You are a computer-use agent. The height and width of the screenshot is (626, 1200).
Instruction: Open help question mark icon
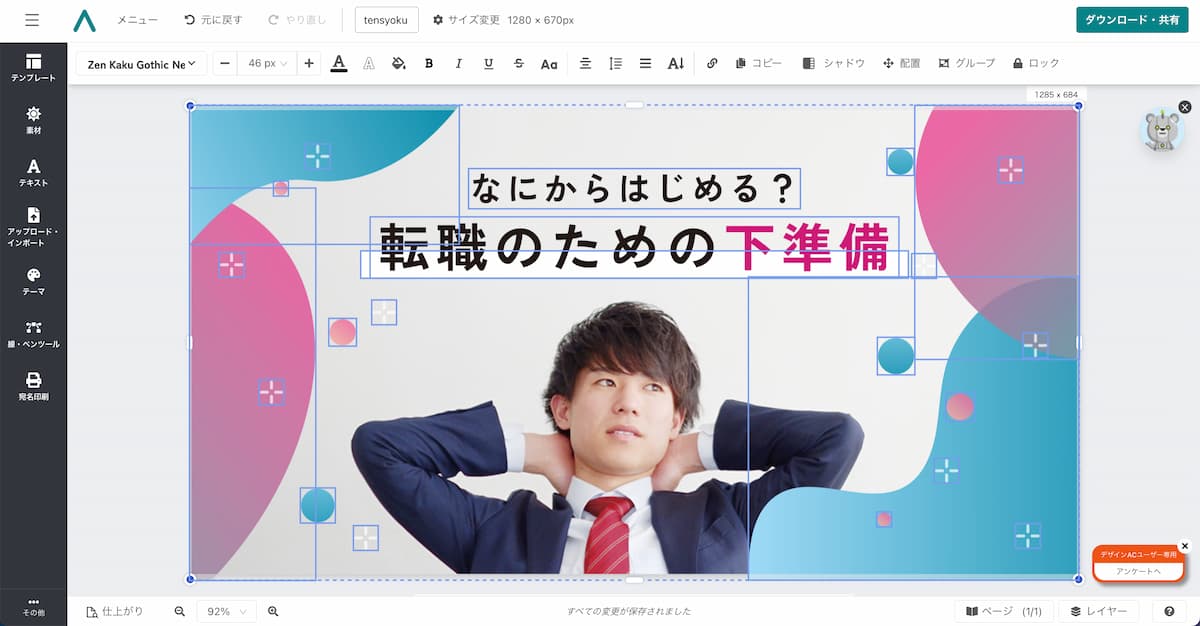(1169, 611)
